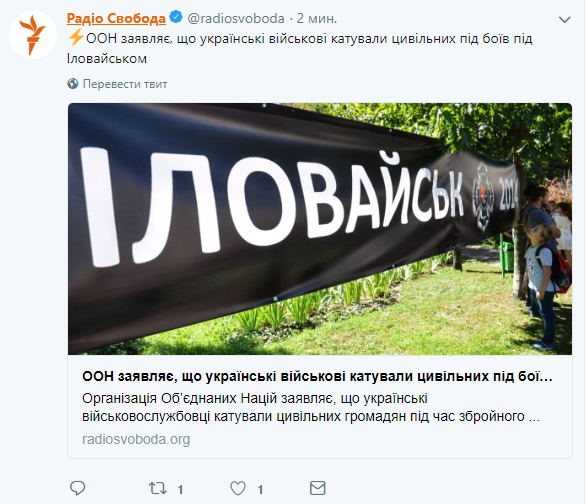Click the like count number
Image resolution: width=585 pixels, height=504 pixels.
pos(260,489)
